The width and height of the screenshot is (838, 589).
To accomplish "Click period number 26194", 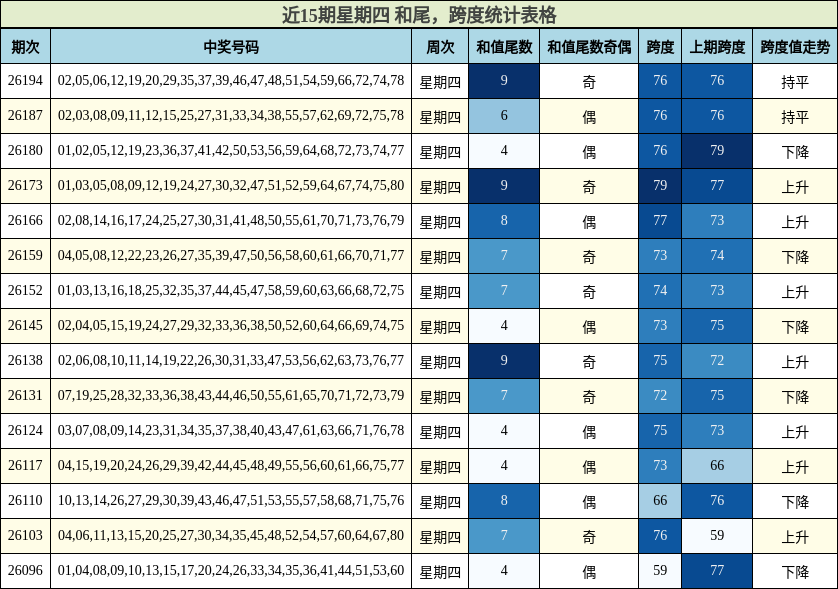I will coord(25,81).
